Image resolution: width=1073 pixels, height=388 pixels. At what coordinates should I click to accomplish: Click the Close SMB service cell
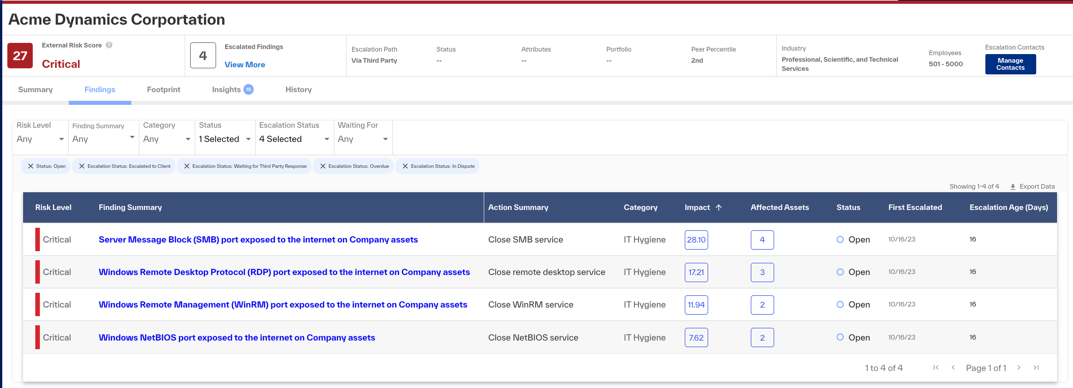(x=526, y=240)
